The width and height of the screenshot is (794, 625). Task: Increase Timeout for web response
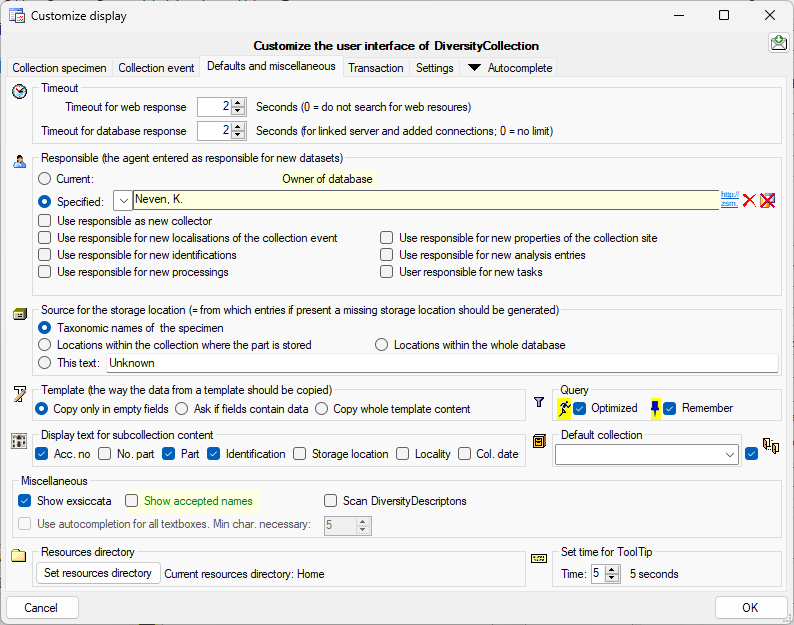tap(238, 103)
